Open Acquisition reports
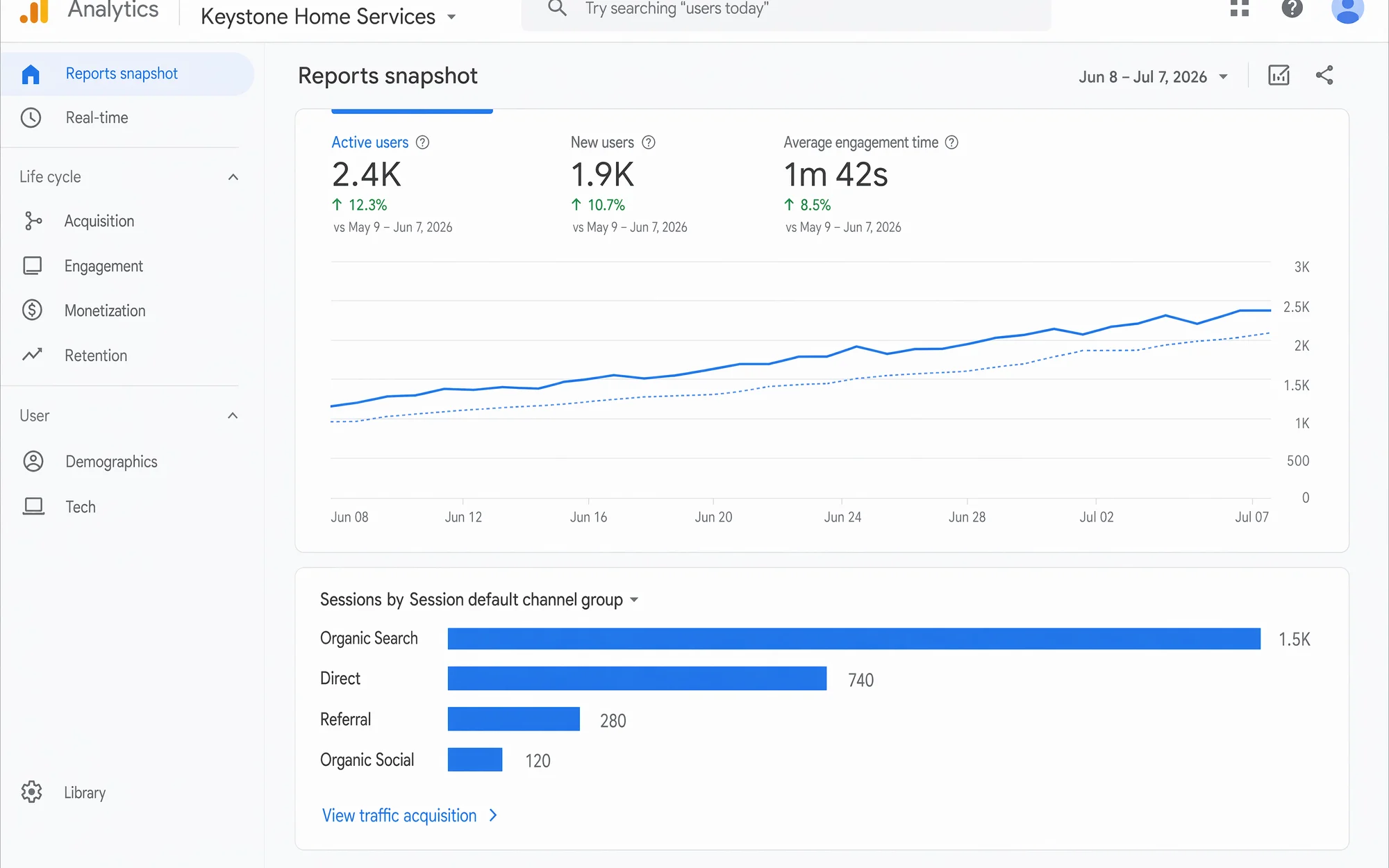The width and height of the screenshot is (1389, 868). pos(99,221)
